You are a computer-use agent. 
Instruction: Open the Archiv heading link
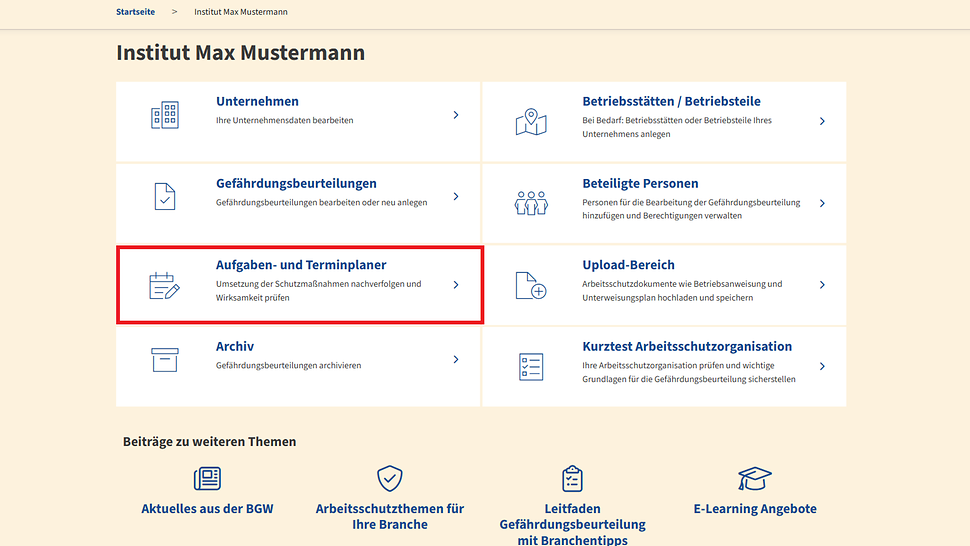pyautogui.click(x=235, y=347)
